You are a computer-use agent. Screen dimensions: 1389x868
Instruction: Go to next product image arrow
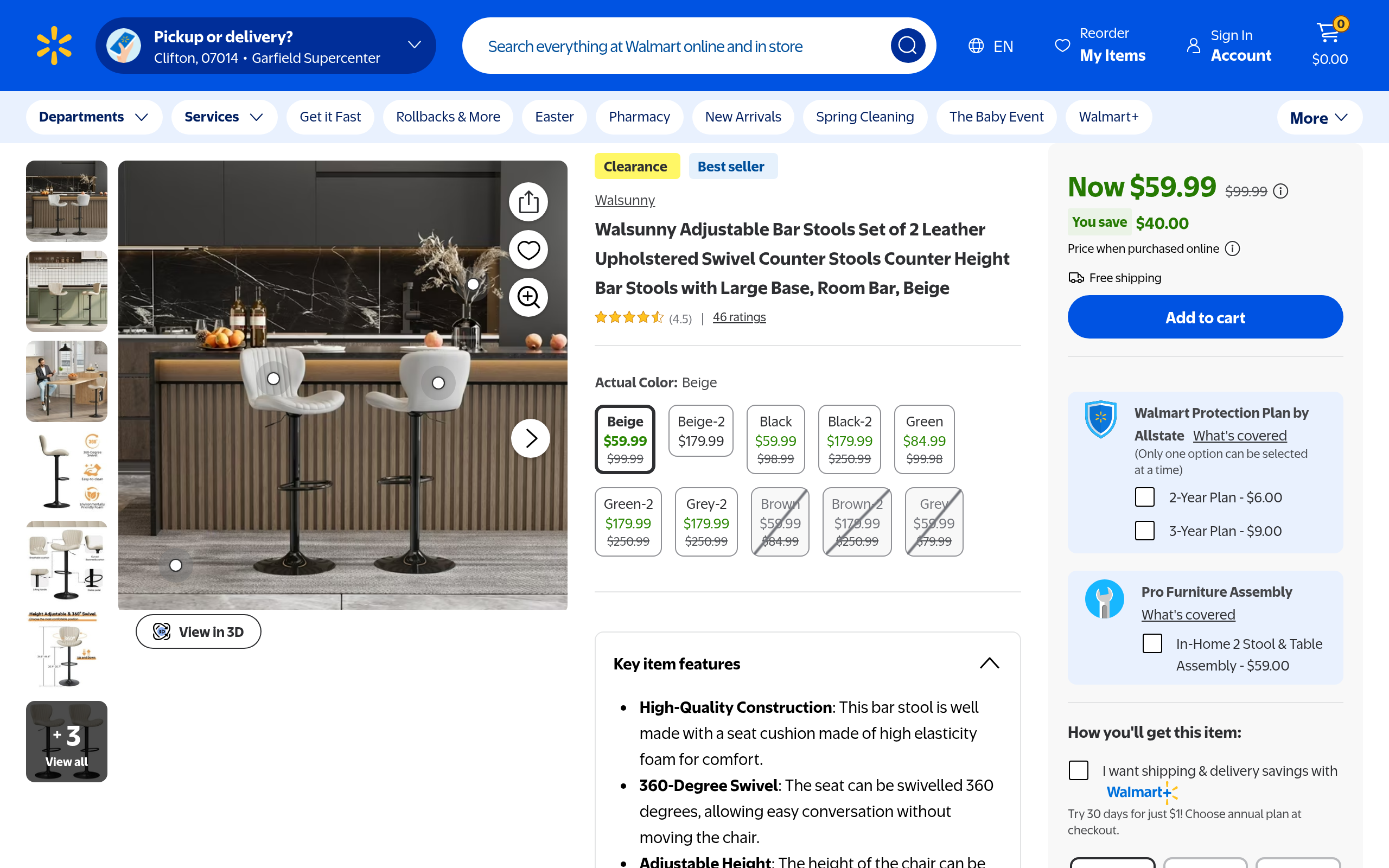pyautogui.click(x=530, y=438)
